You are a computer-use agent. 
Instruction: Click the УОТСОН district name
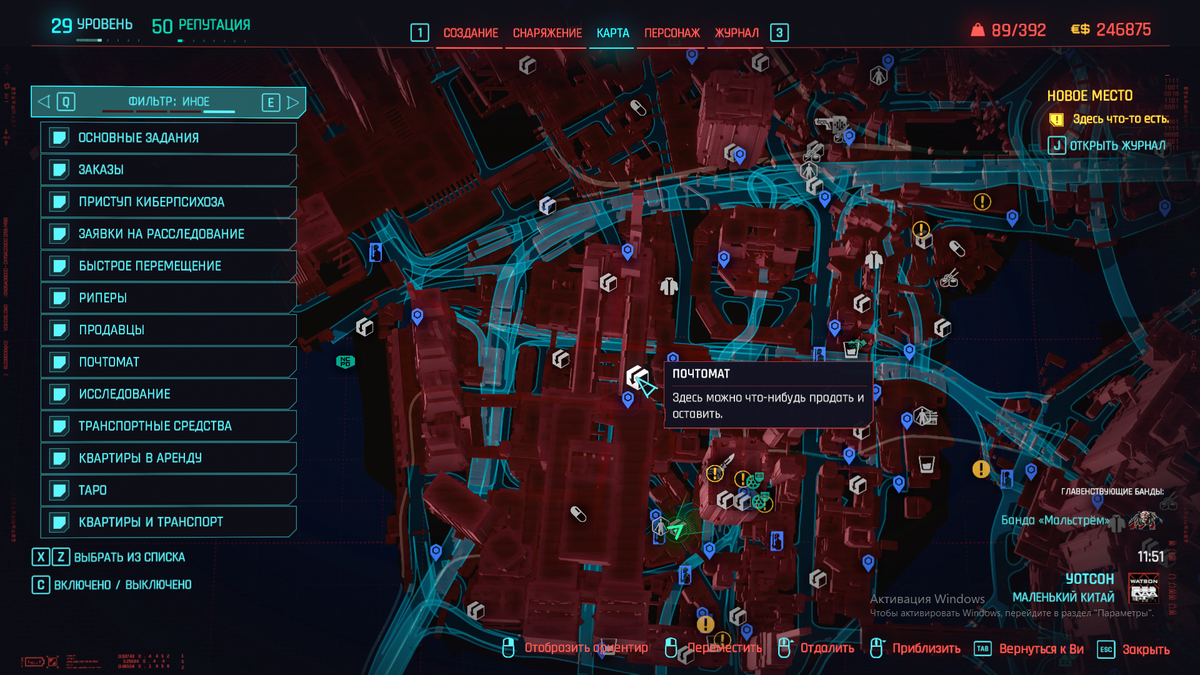click(x=1090, y=579)
